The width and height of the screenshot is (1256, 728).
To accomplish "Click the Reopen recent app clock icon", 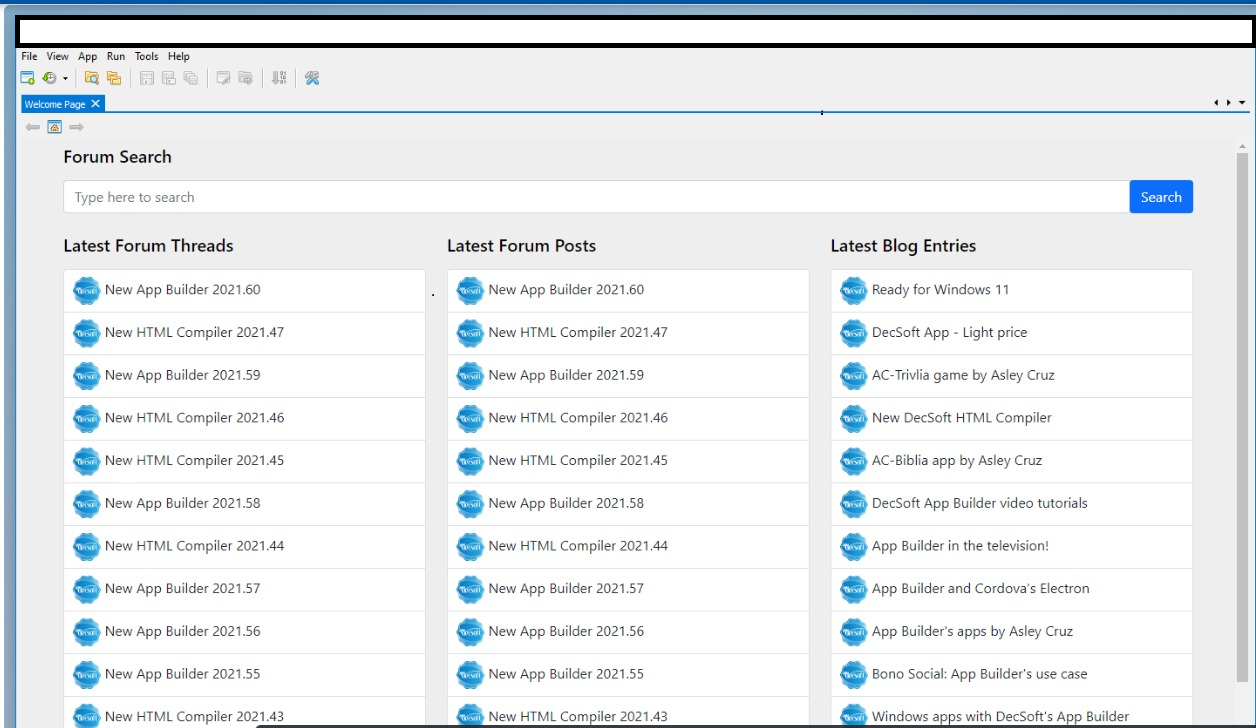I will coord(49,78).
